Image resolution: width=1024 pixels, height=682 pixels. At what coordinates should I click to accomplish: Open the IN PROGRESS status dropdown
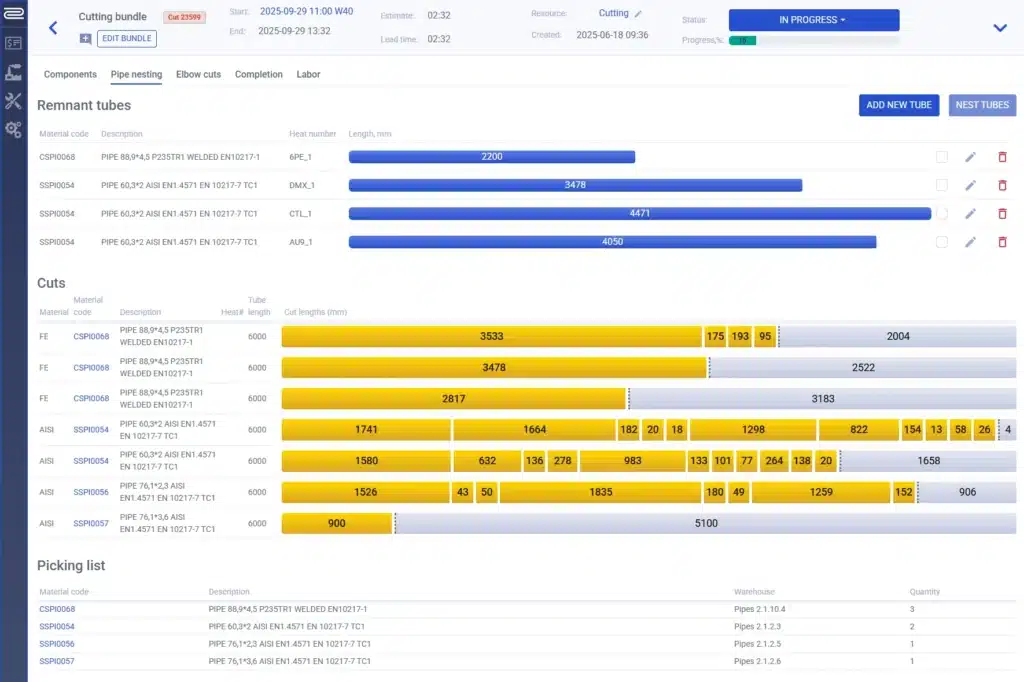(813, 20)
